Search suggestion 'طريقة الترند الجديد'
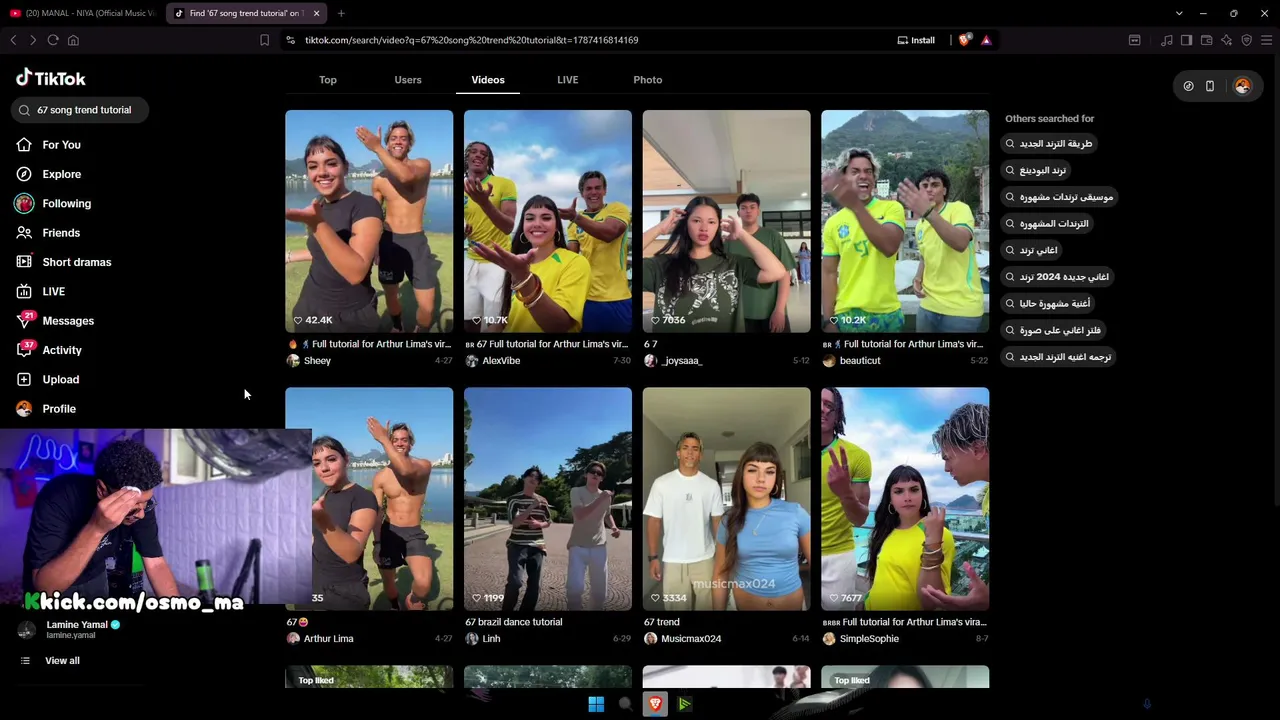The height and width of the screenshot is (720, 1280). pyautogui.click(x=1050, y=144)
